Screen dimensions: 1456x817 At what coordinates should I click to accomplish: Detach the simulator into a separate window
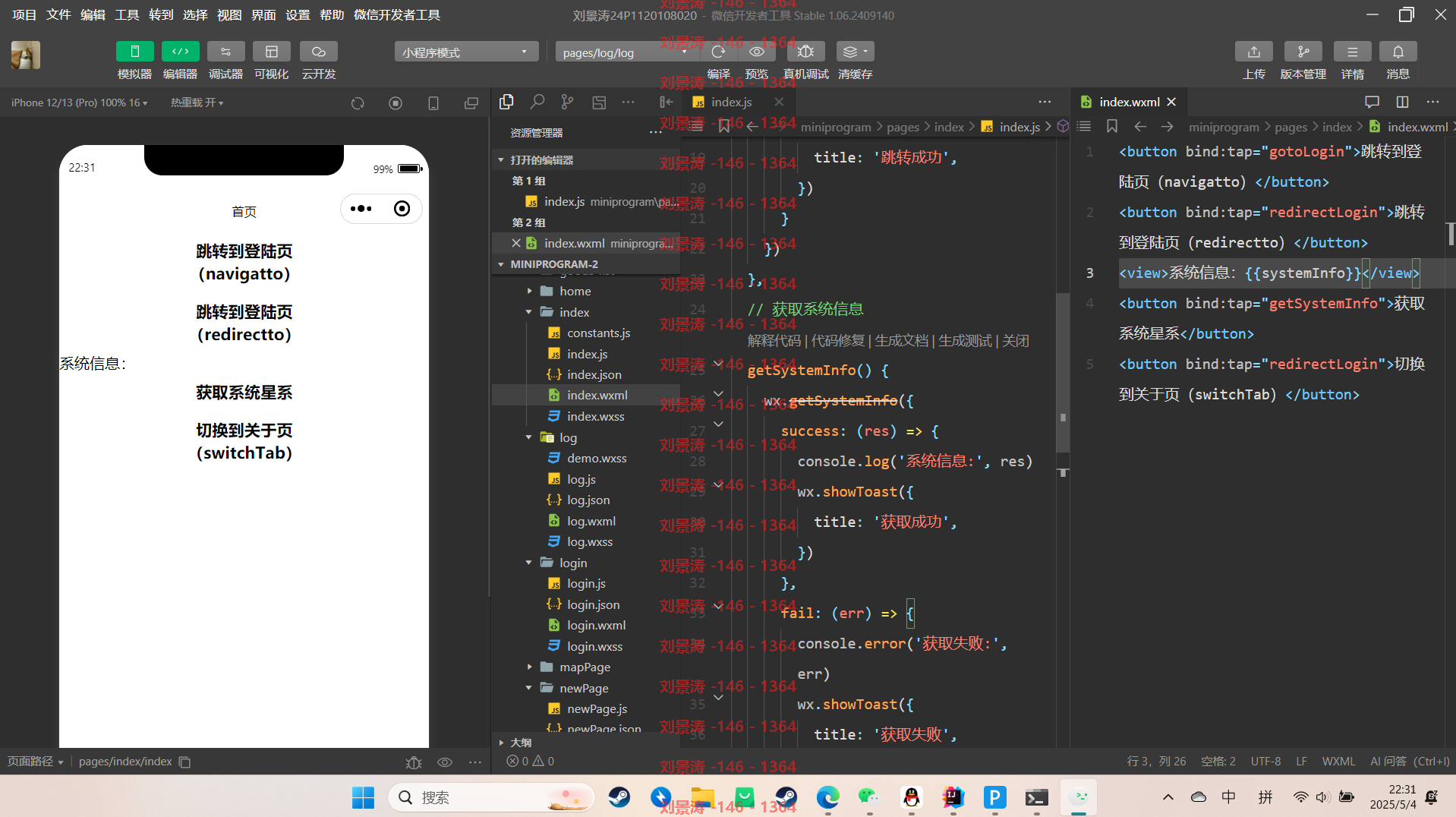tap(471, 103)
